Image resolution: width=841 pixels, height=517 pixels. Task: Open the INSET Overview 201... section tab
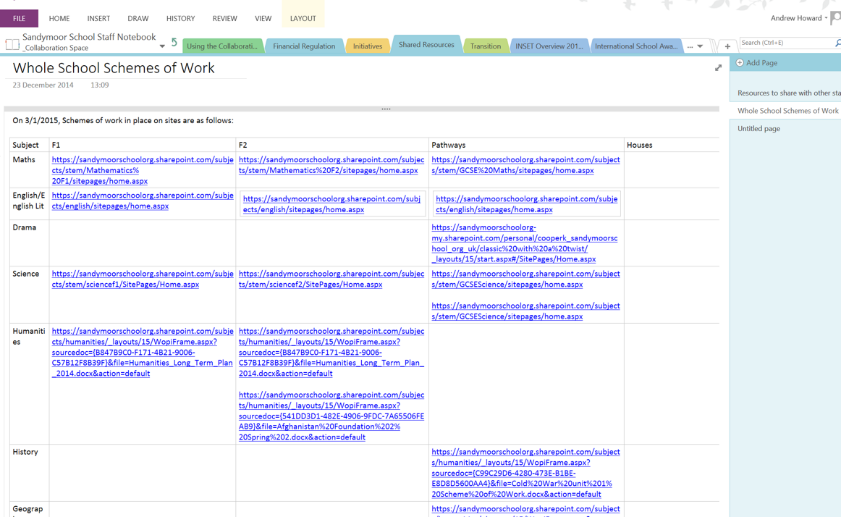[x=549, y=46]
